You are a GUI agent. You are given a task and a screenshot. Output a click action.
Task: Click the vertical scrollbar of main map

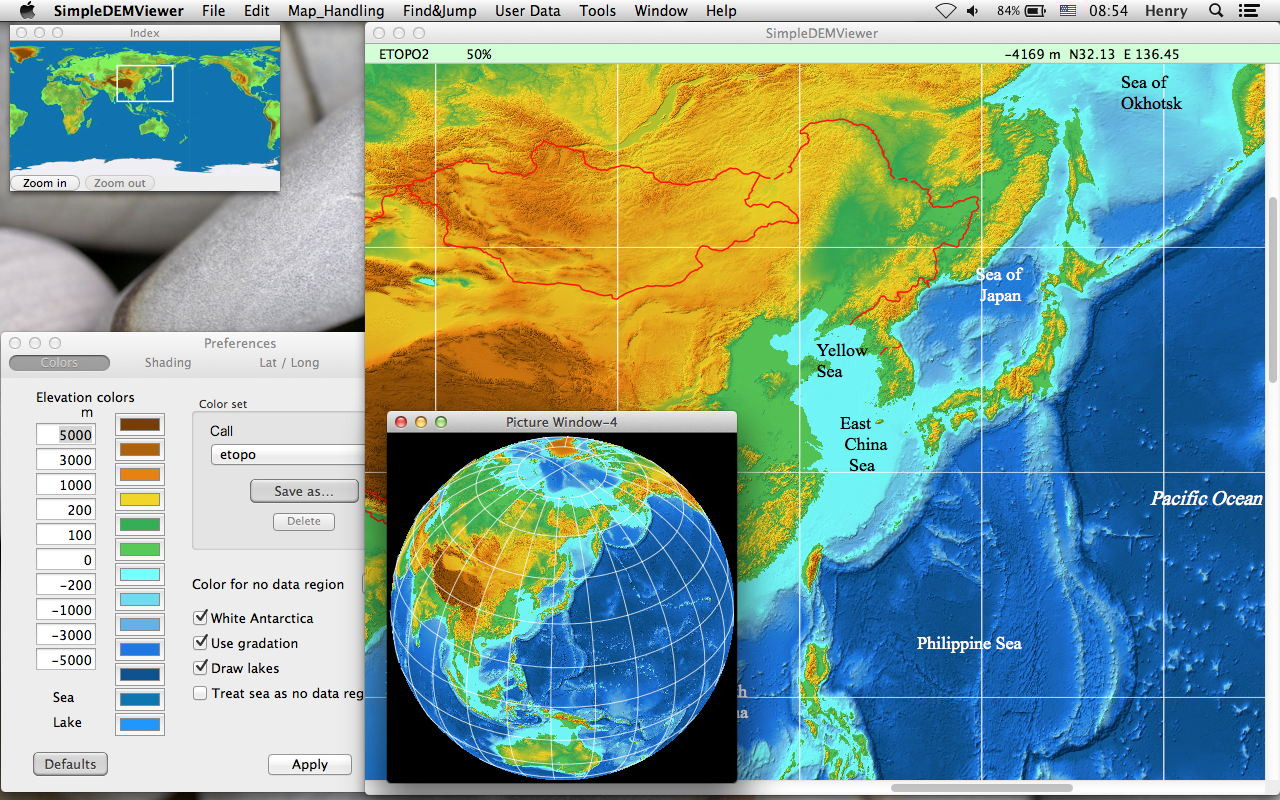(1272, 290)
